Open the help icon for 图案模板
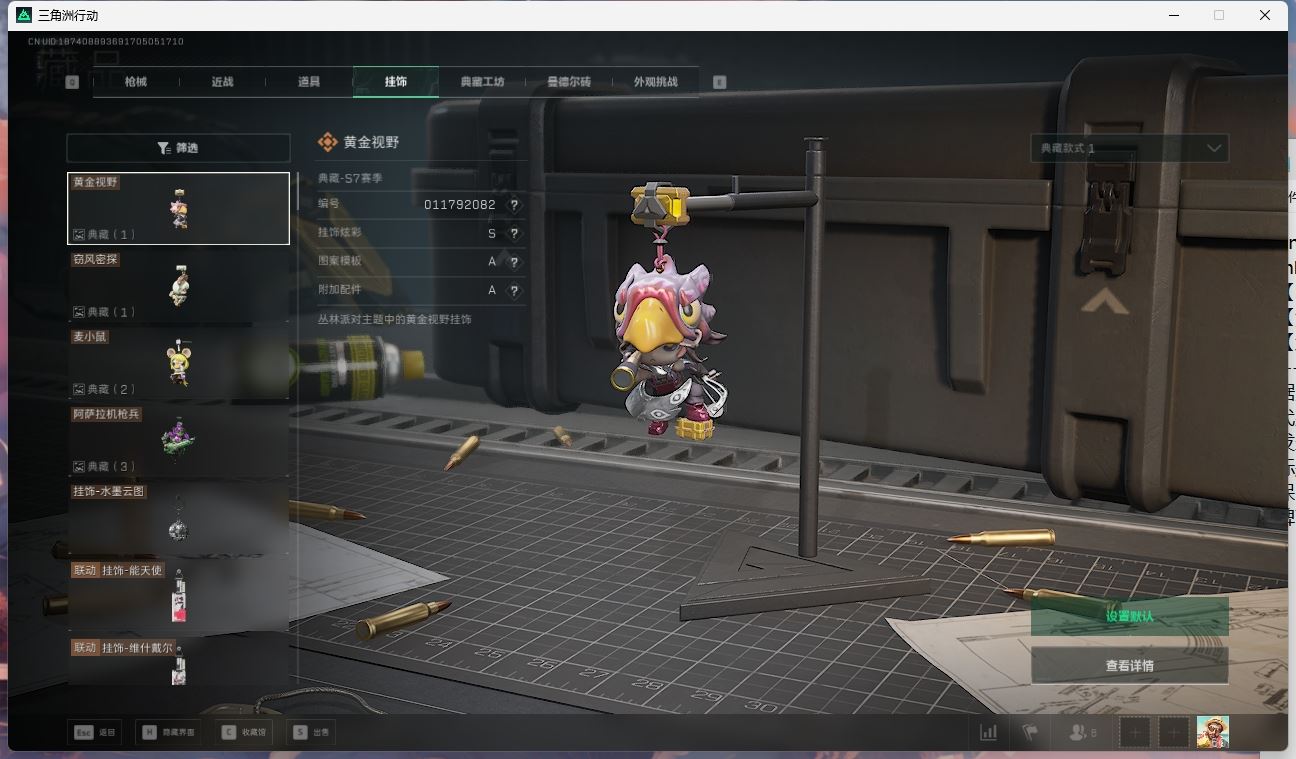The image size is (1296, 759). pos(514,262)
